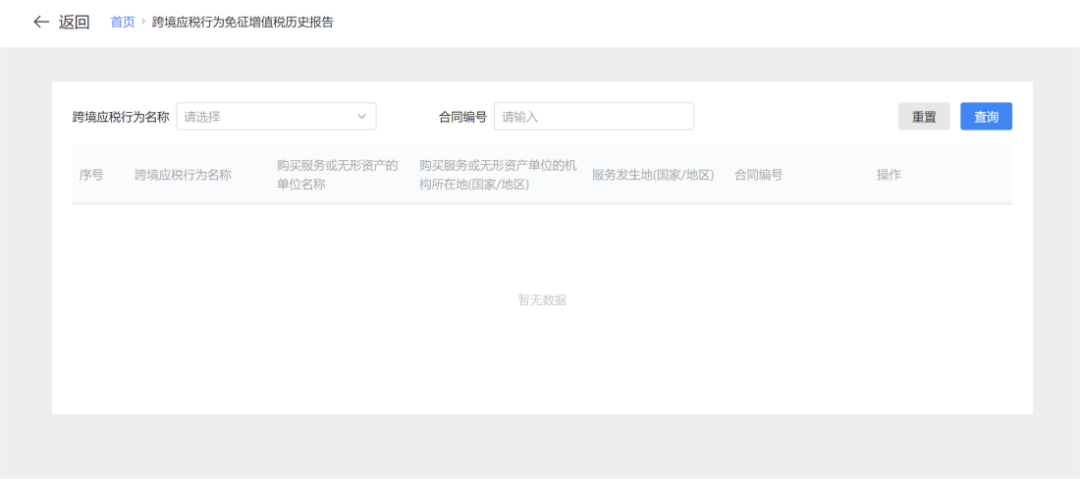Click the 机构所在地(国家/地区) column header

point(497,175)
